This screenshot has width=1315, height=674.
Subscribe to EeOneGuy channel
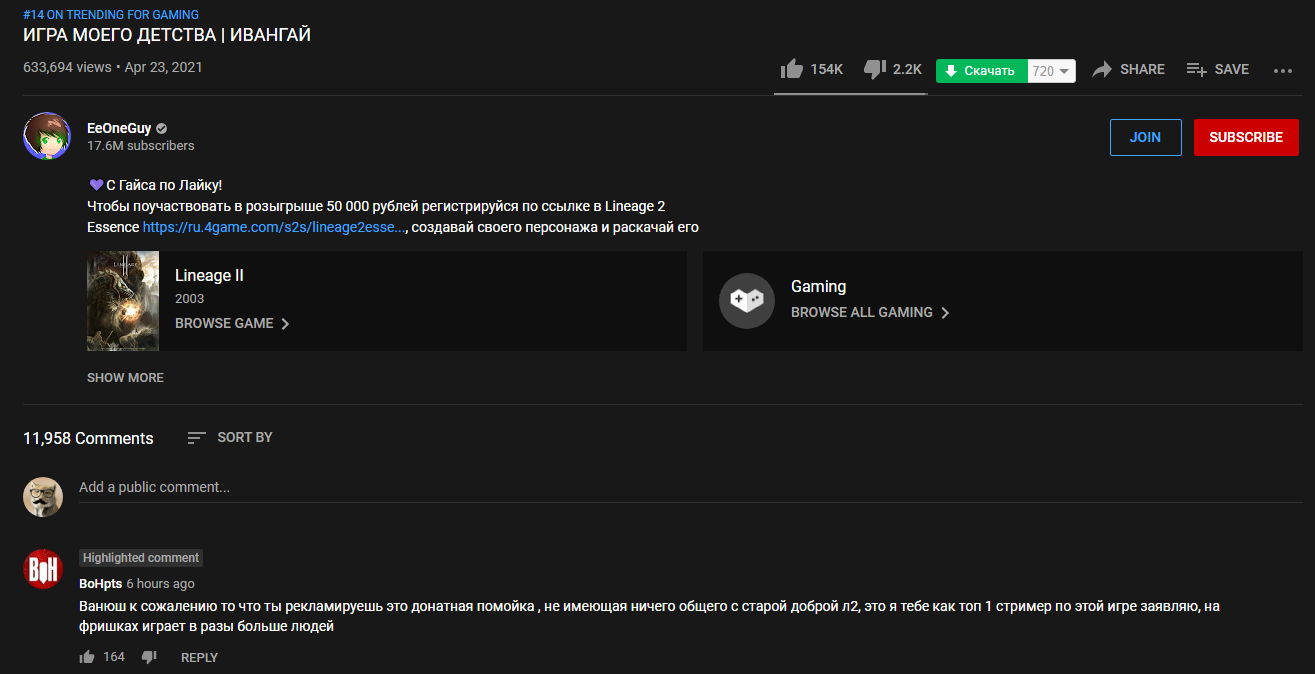pyautogui.click(x=1245, y=137)
